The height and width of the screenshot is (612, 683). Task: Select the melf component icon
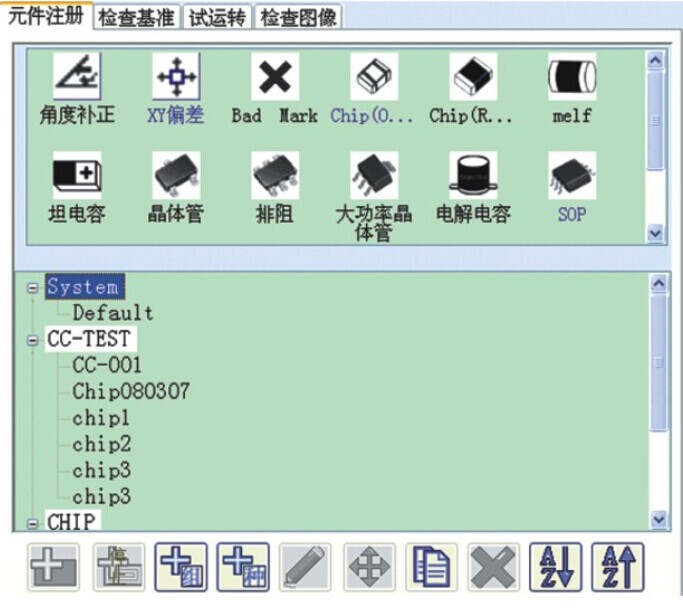pyautogui.click(x=572, y=78)
